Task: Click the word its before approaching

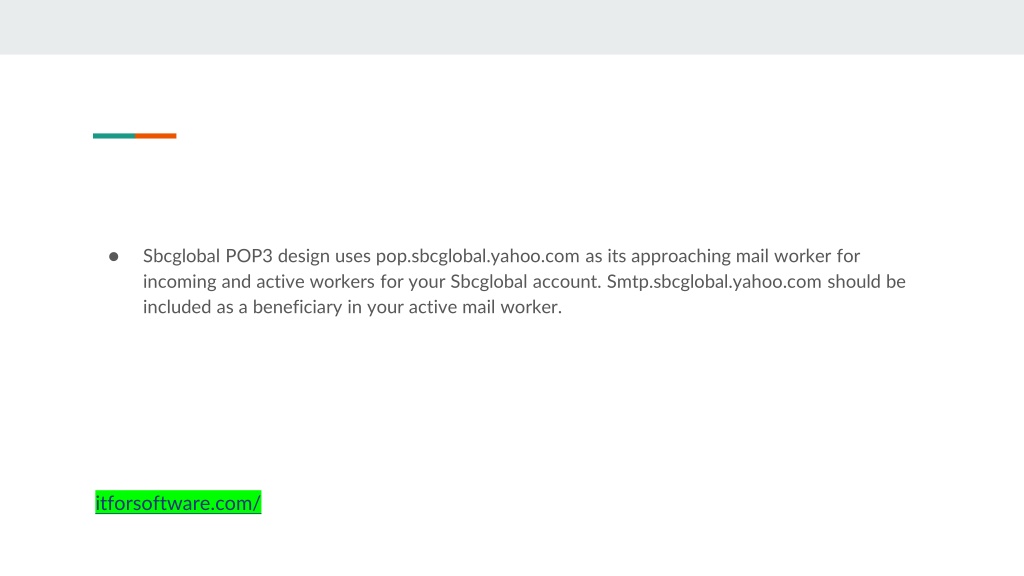Action: tap(616, 256)
